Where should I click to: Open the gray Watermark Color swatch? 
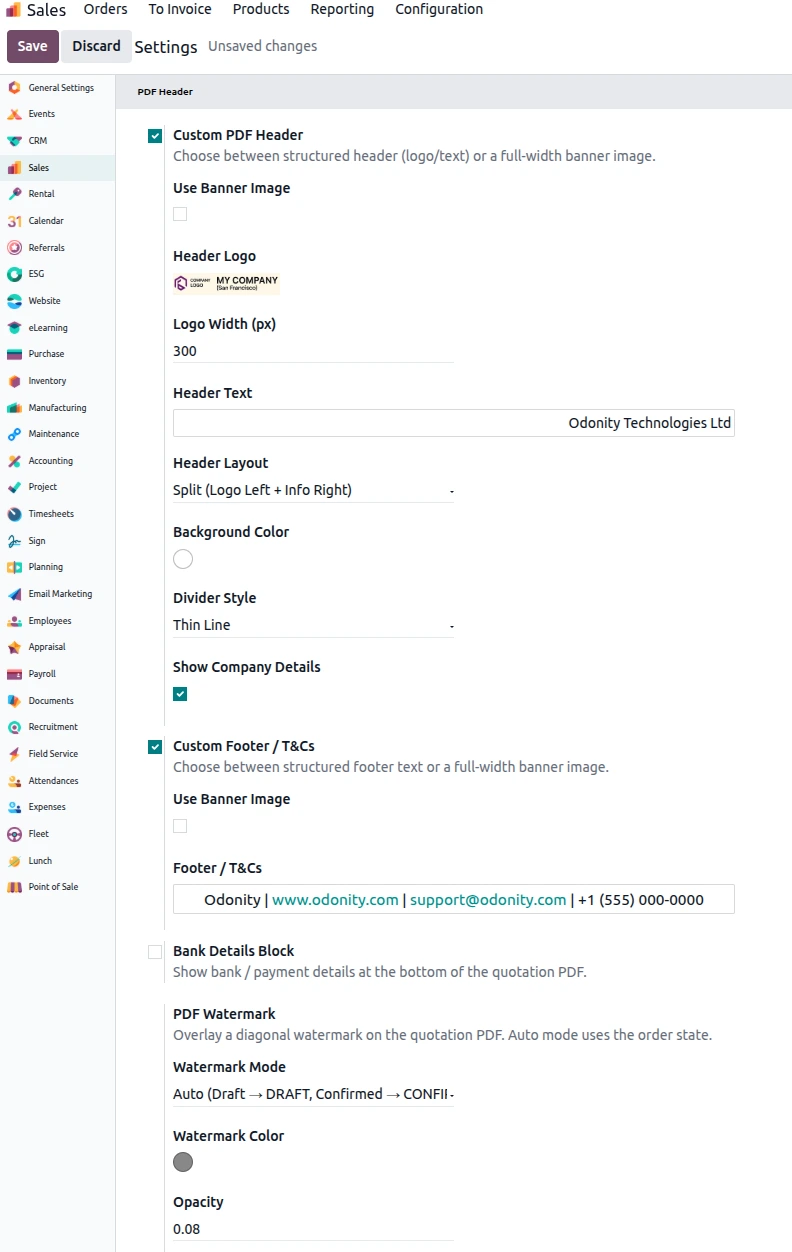[183, 1162]
